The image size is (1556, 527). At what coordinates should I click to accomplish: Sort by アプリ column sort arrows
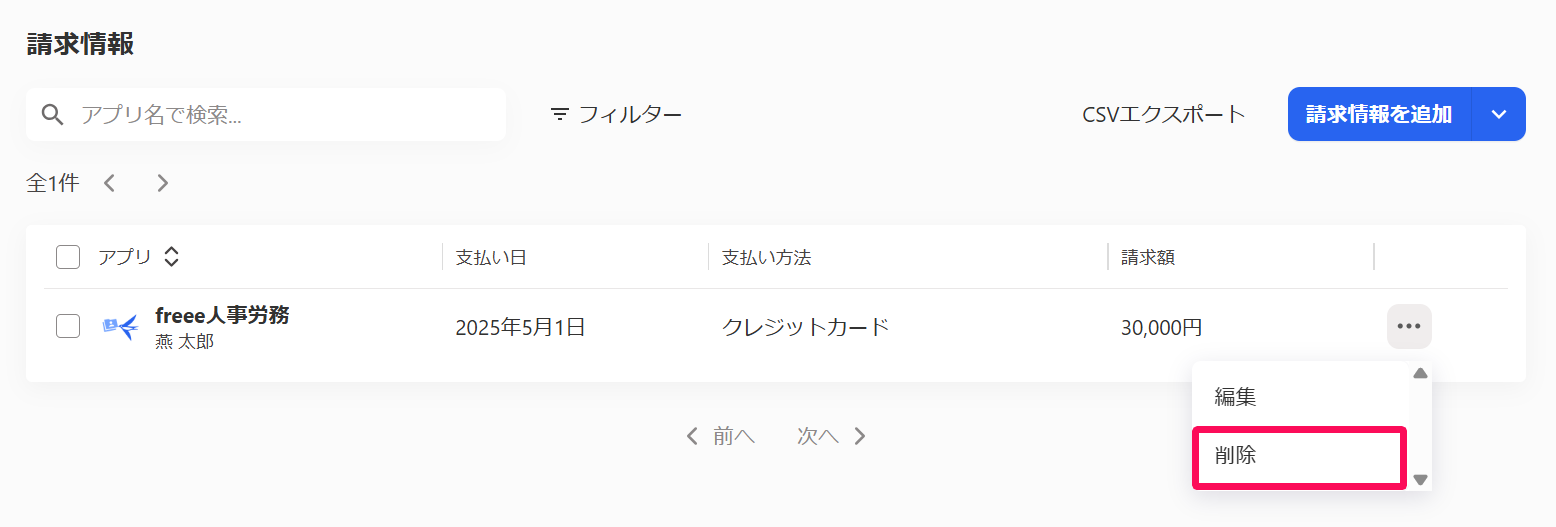click(x=171, y=257)
